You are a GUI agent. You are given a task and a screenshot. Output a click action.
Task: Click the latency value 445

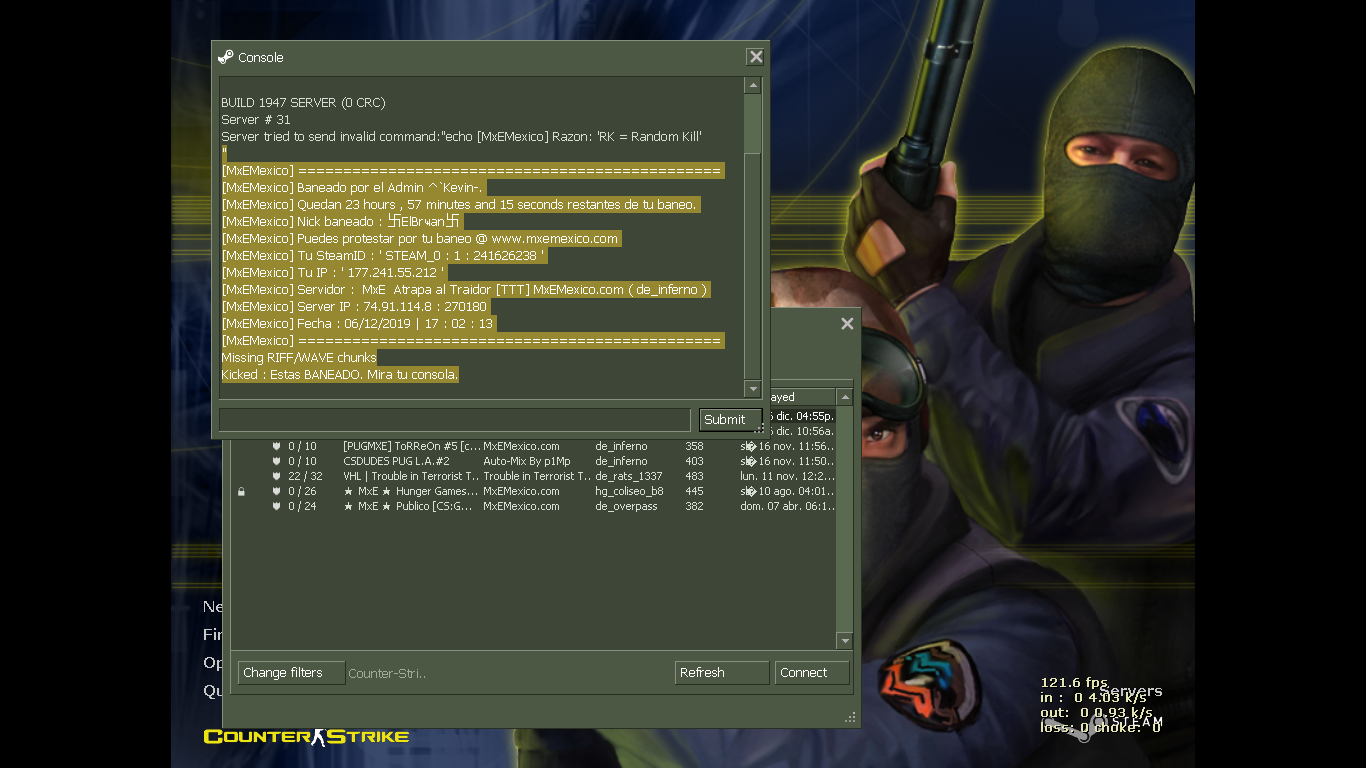694,491
